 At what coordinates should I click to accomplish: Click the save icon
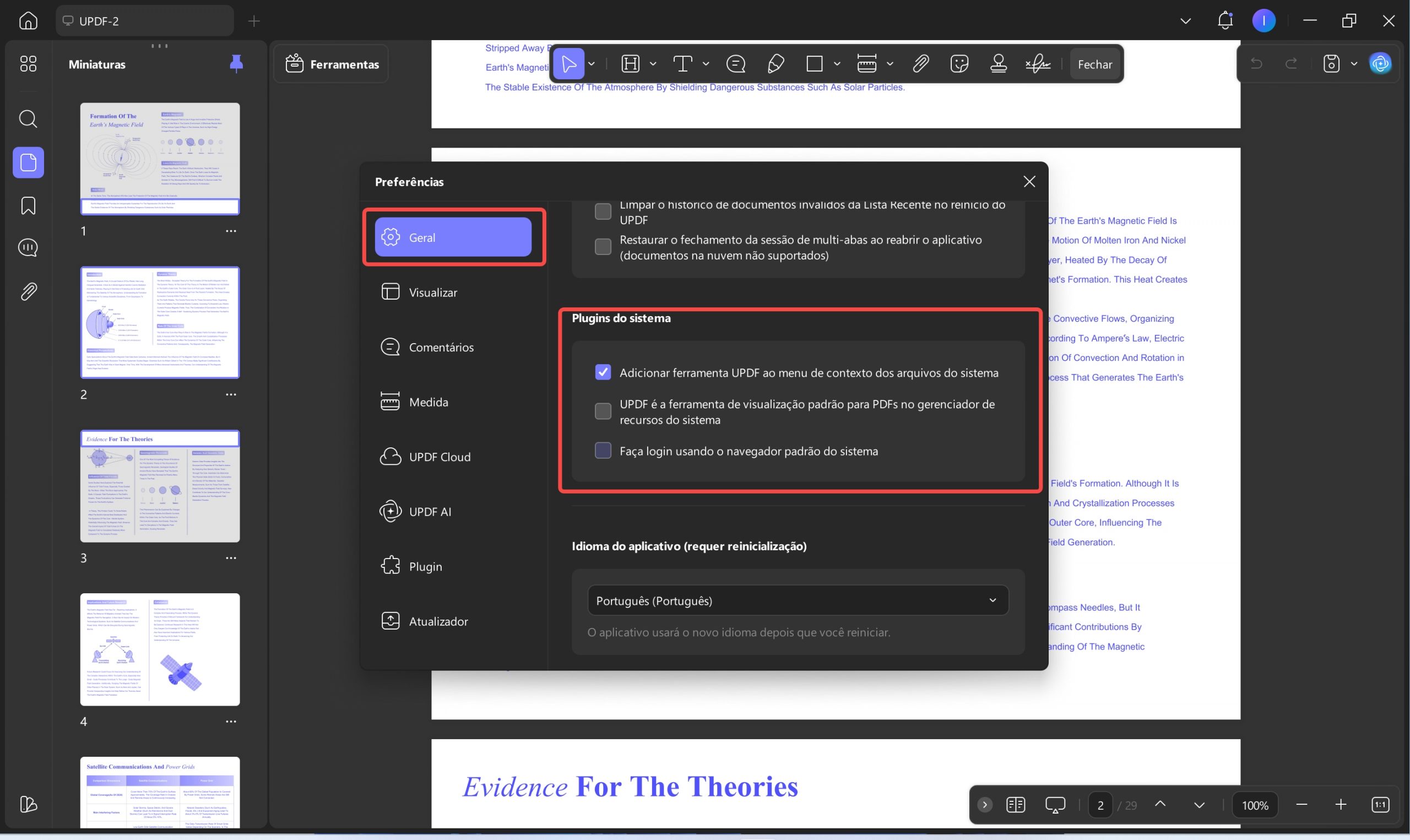(1331, 63)
